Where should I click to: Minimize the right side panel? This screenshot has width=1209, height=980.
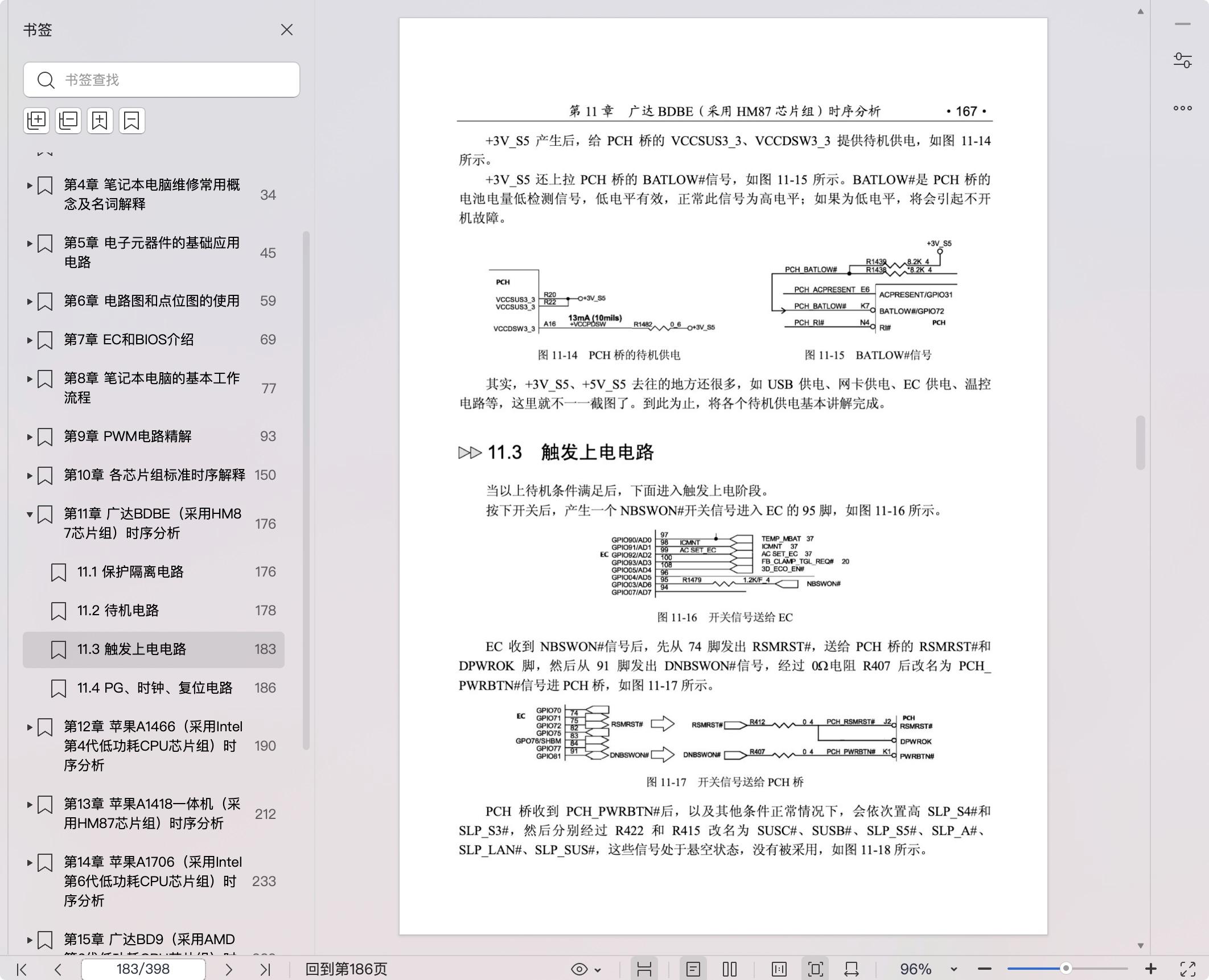click(x=1183, y=24)
